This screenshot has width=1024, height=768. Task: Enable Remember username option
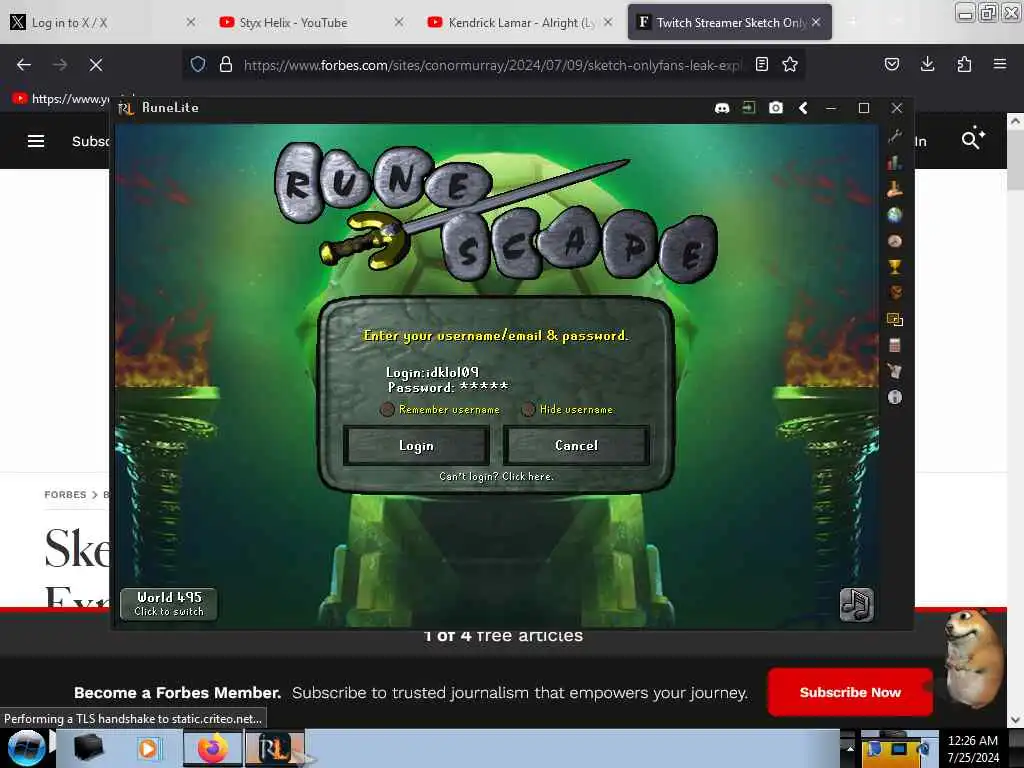(387, 409)
